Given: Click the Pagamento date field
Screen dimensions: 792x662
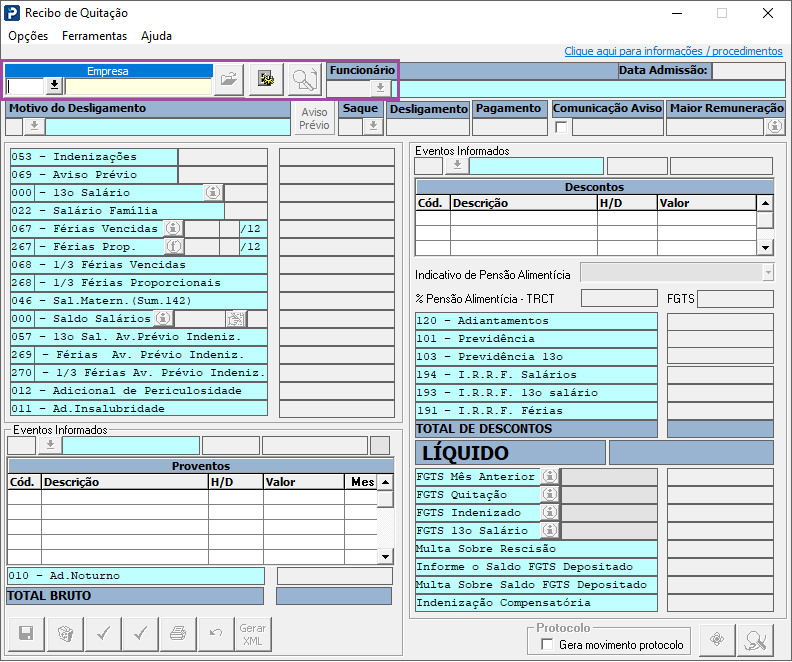Looking at the screenshot, I should (510, 127).
